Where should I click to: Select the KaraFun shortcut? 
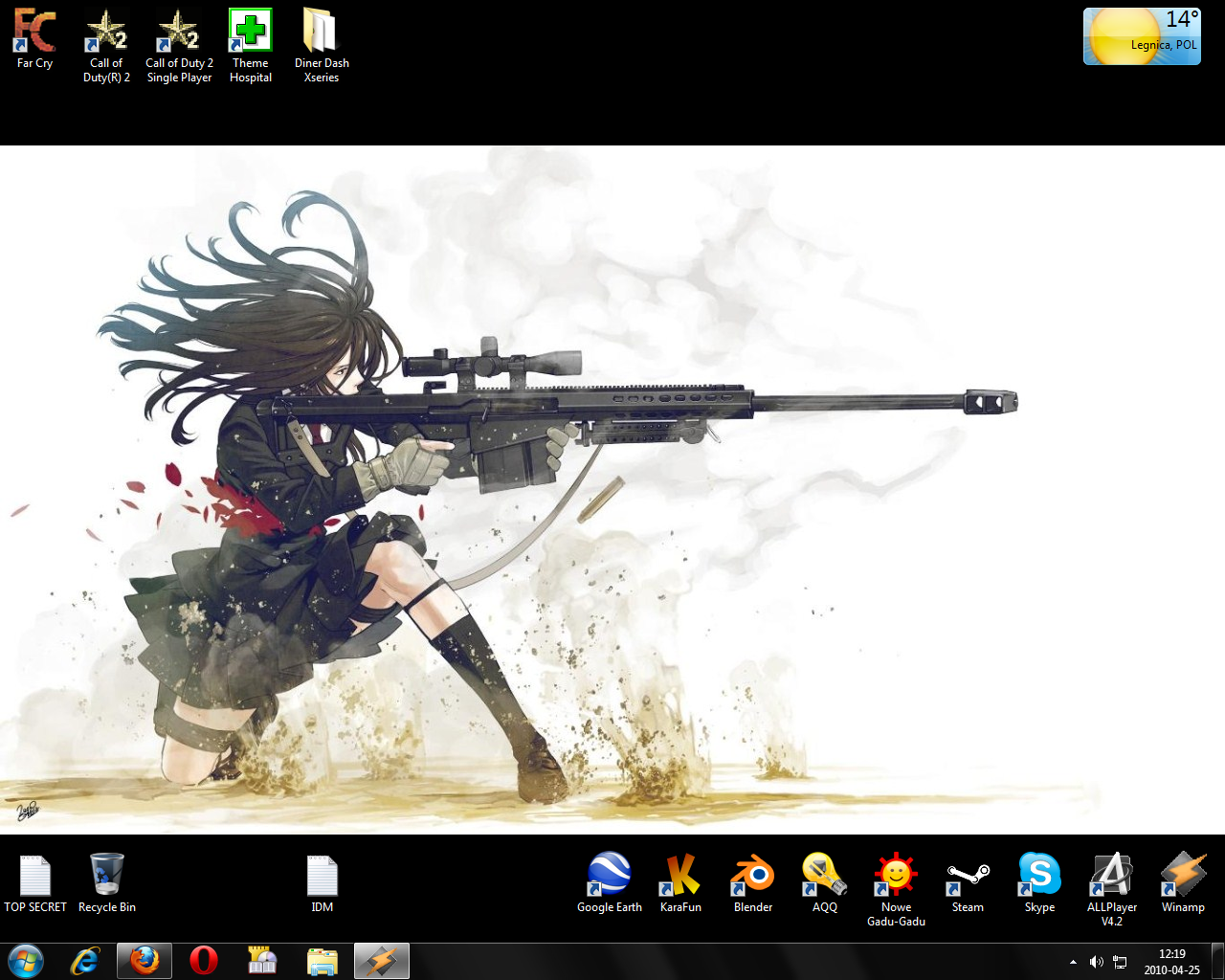click(x=681, y=883)
